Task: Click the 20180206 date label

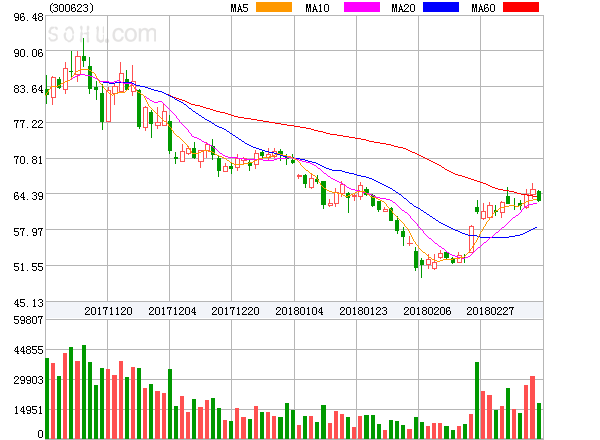Action: click(427, 311)
